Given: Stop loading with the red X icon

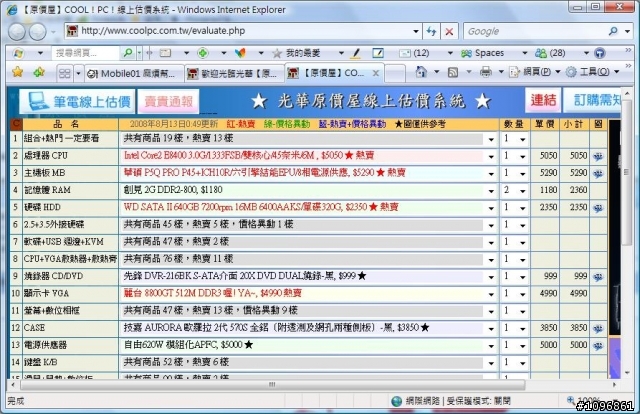Looking at the screenshot, I should pyautogui.click(x=449, y=31).
